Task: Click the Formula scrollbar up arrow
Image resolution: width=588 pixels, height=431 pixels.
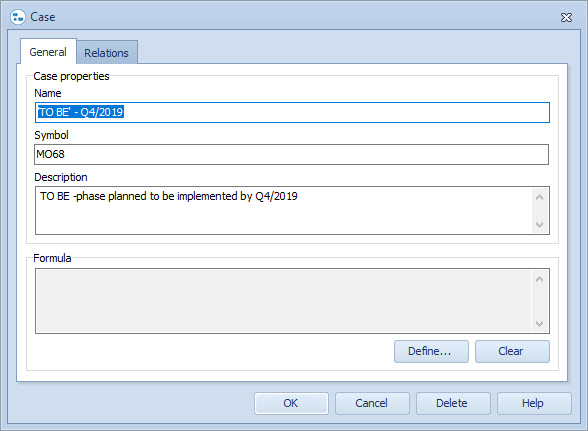Action: (540, 279)
